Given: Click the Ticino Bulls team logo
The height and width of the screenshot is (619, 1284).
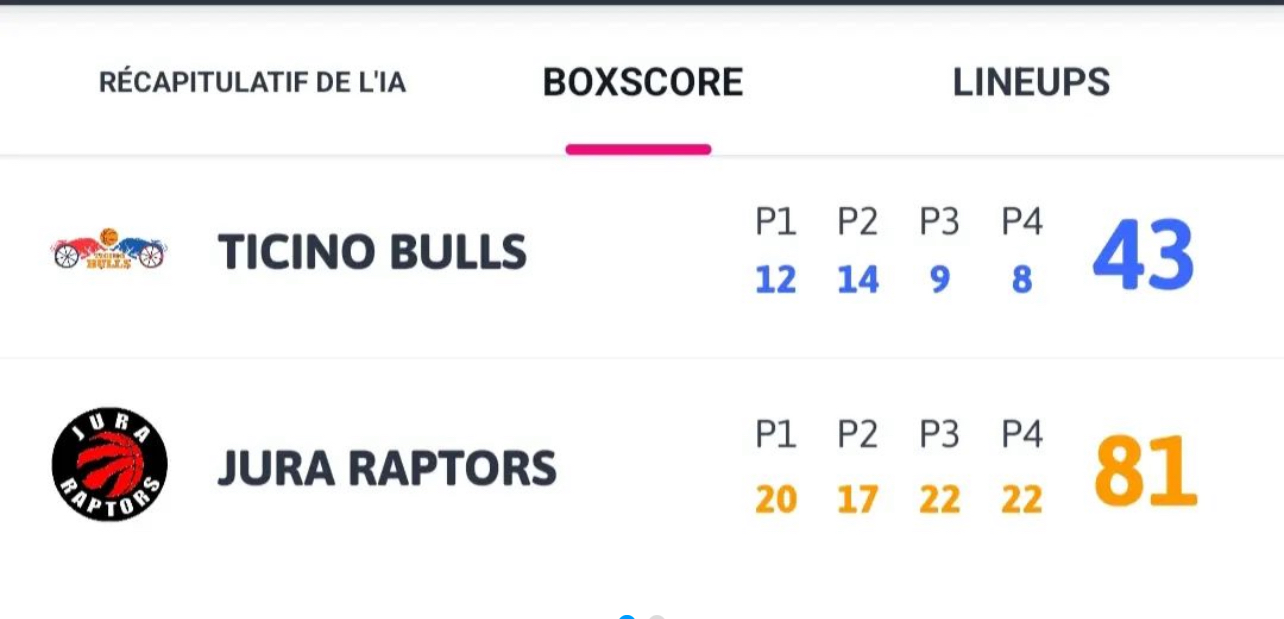Looking at the screenshot, I should [x=109, y=250].
